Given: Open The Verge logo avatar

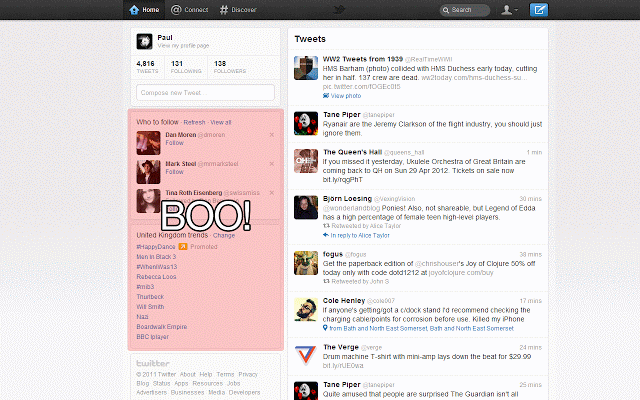Looking at the screenshot, I should [306, 356].
